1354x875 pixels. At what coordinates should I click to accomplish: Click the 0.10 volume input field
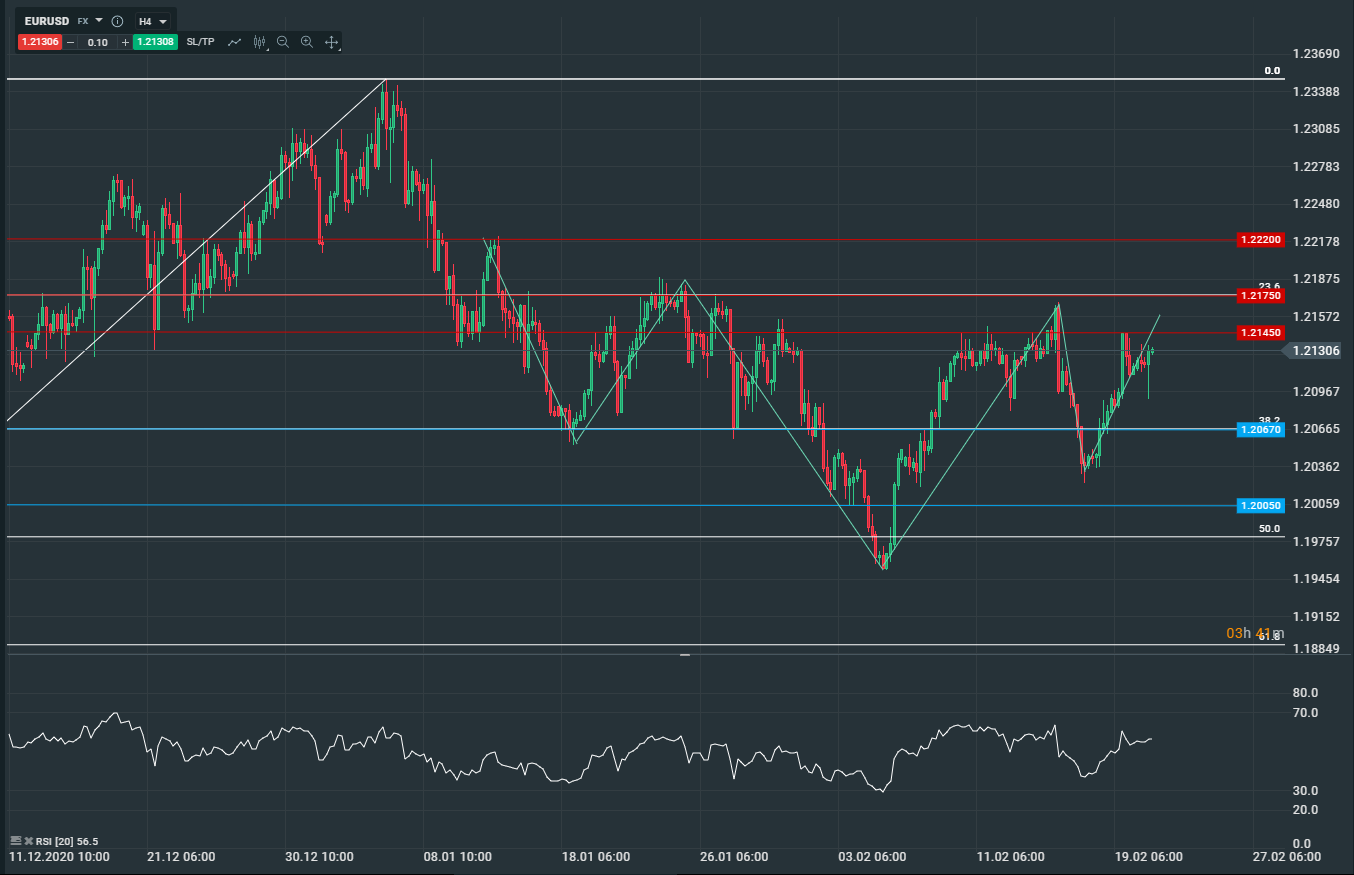(x=98, y=42)
